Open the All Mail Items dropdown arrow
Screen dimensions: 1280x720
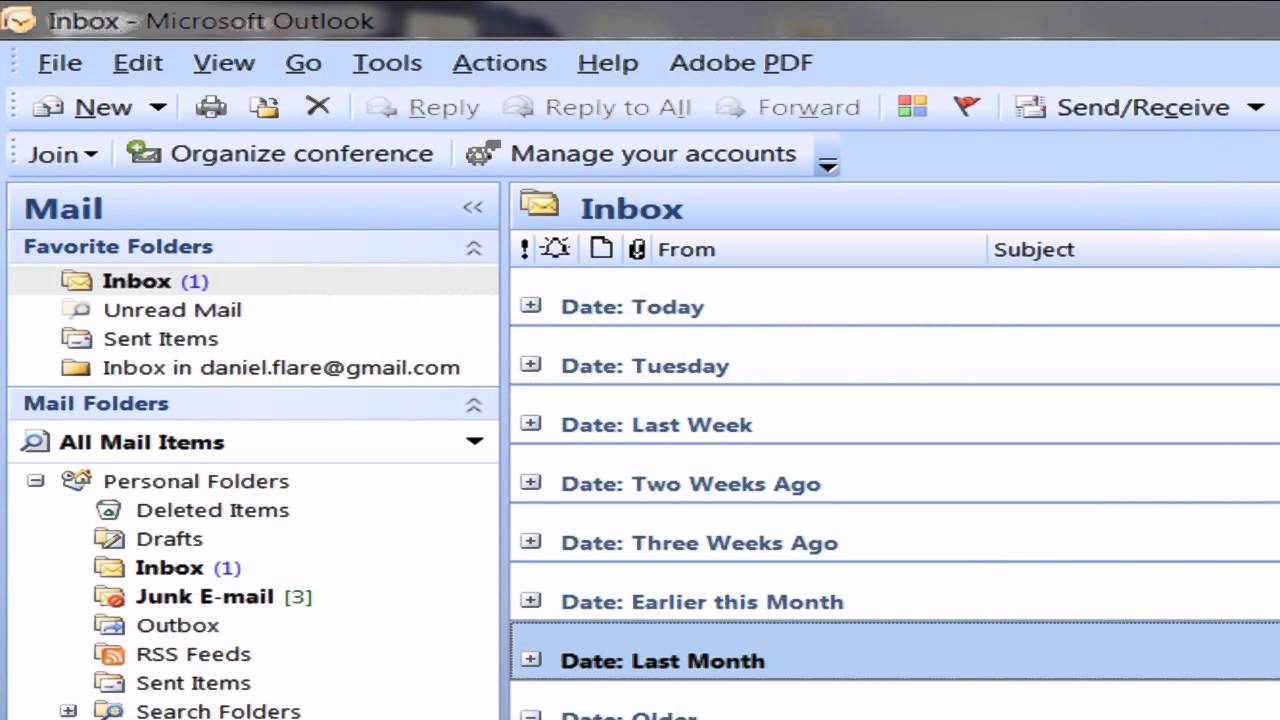point(474,441)
